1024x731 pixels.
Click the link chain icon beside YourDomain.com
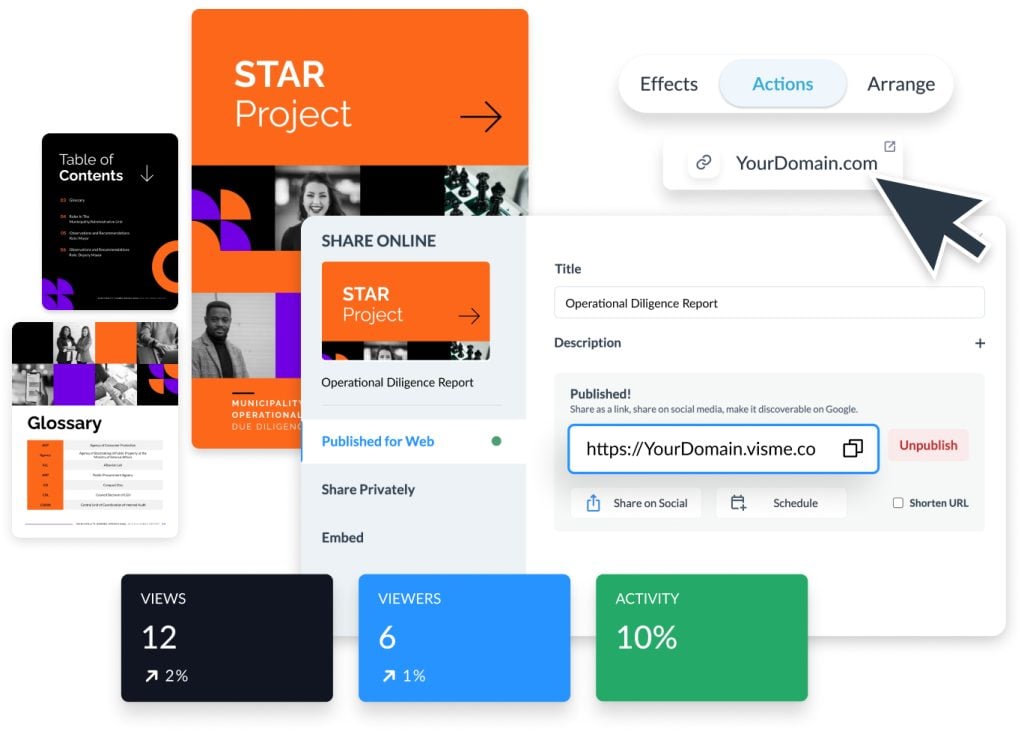coord(704,163)
